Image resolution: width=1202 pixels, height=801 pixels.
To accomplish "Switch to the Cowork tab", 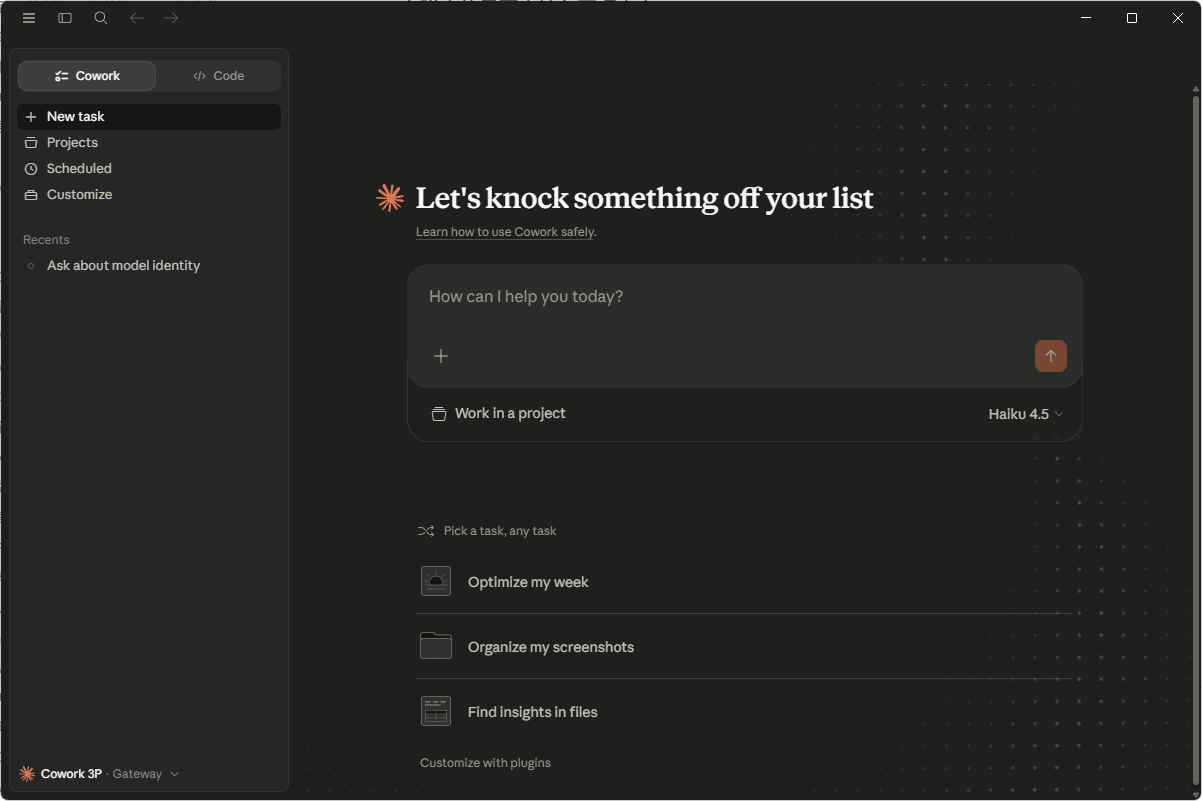I will (87, 76).
